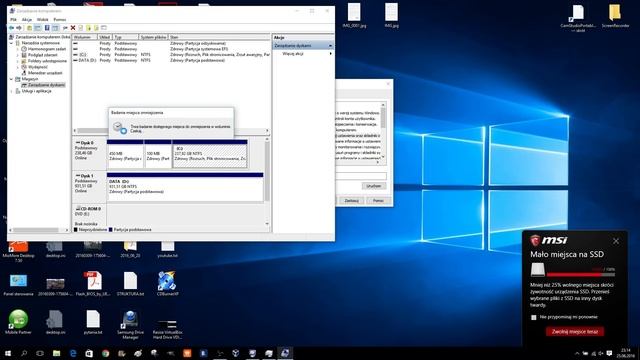Click the Typ column header
The image size is (640, 360).
126,37
